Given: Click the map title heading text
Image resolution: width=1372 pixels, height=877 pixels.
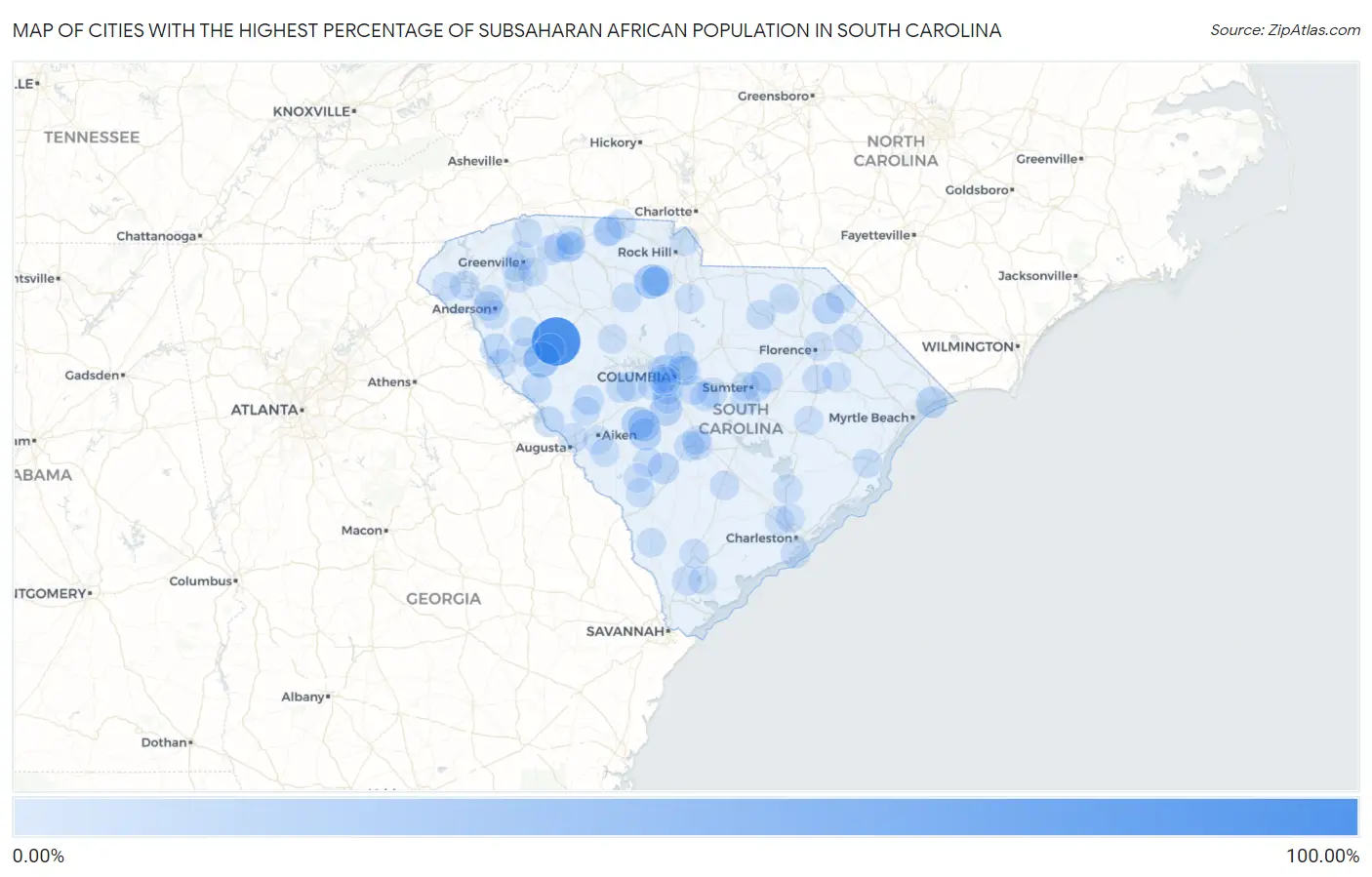Looking at the screenshot, I should click(x=506, y=30).
